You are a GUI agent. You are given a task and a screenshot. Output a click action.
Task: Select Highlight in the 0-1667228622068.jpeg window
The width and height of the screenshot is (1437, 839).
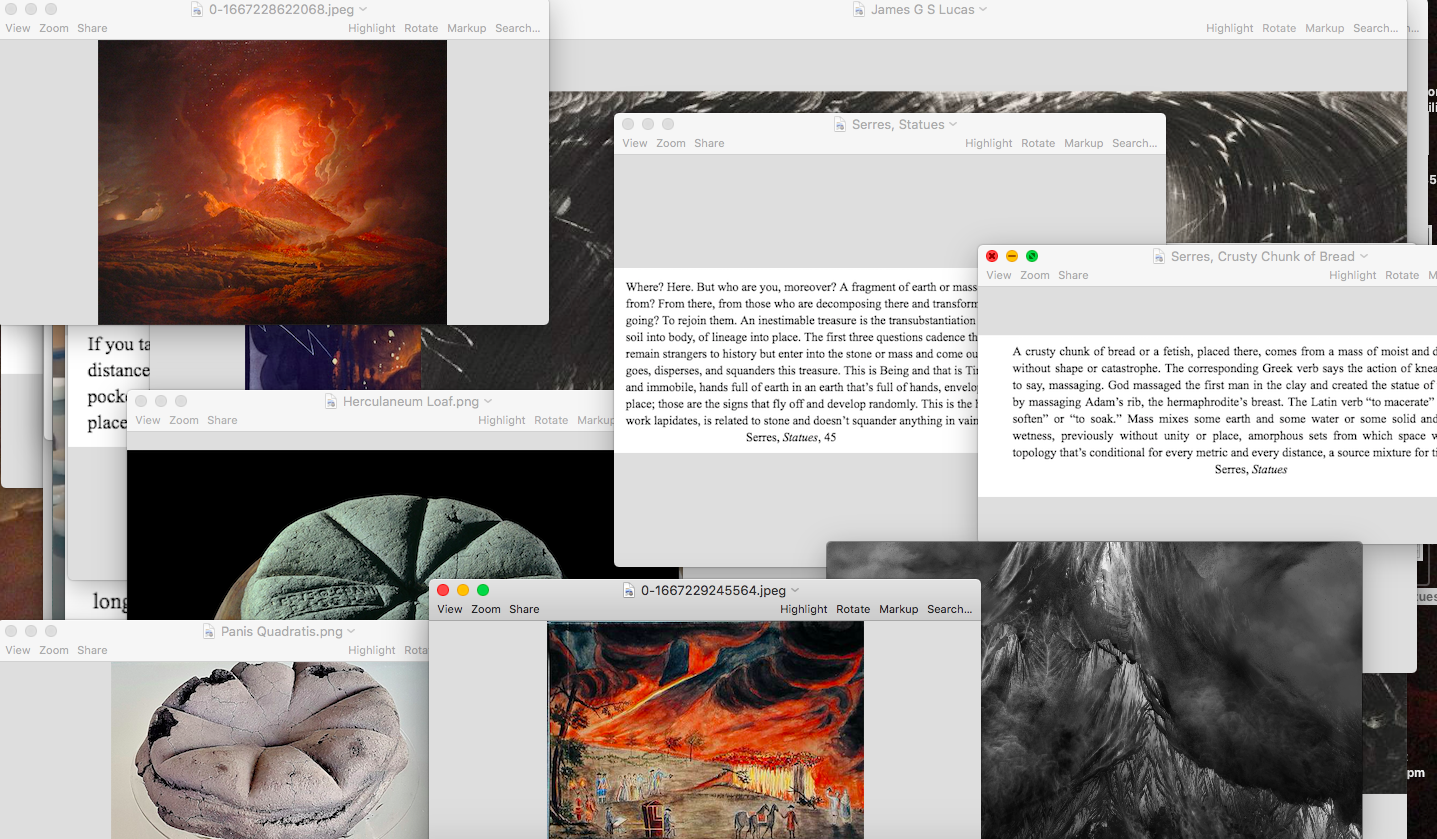372,28
